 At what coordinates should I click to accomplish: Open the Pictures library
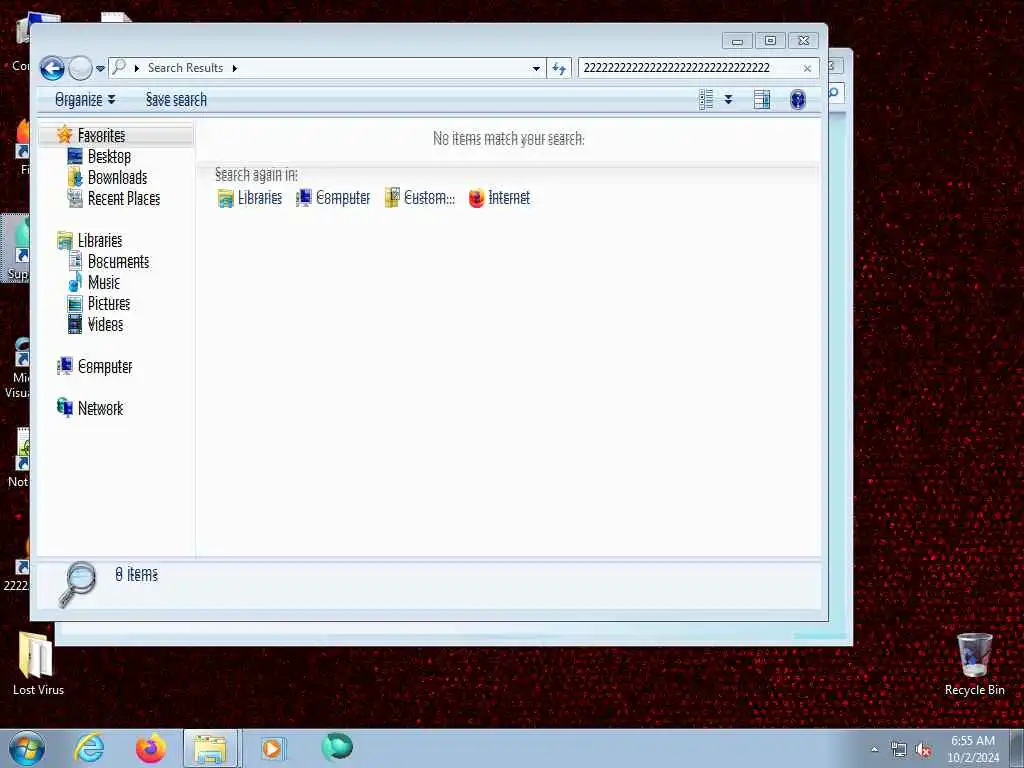tap(108, 304)
